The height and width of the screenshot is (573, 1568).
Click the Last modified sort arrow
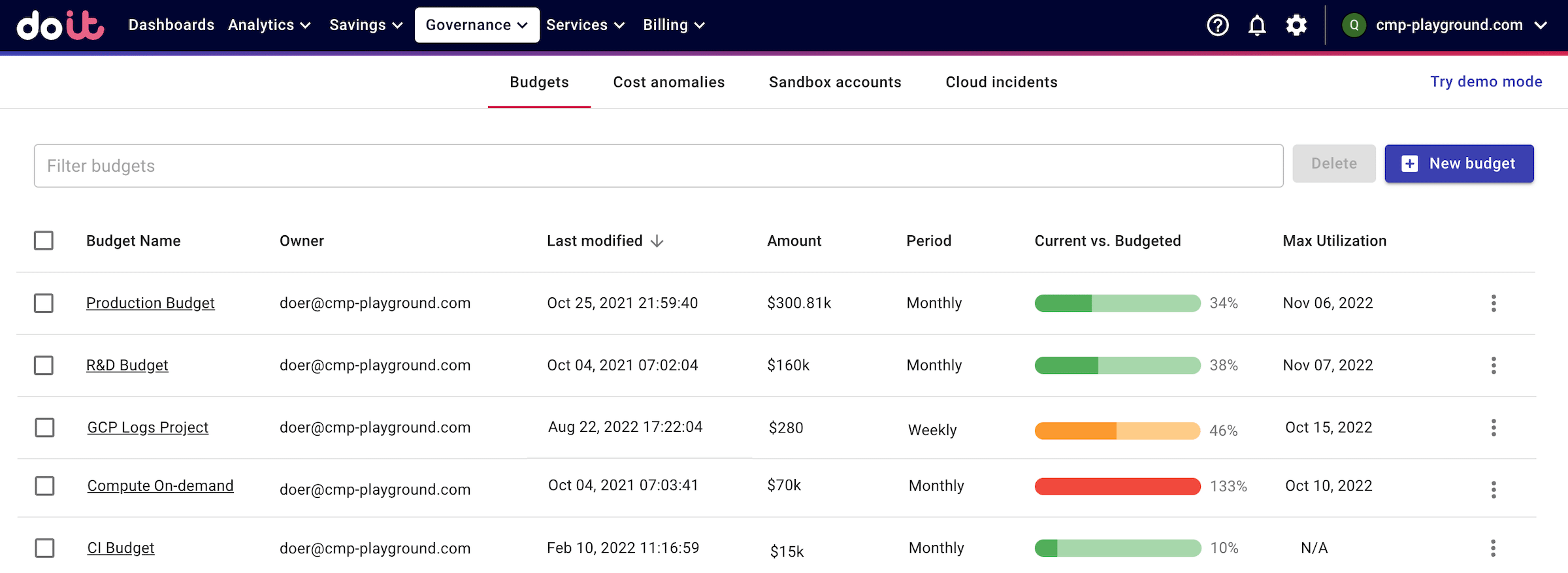657,241
